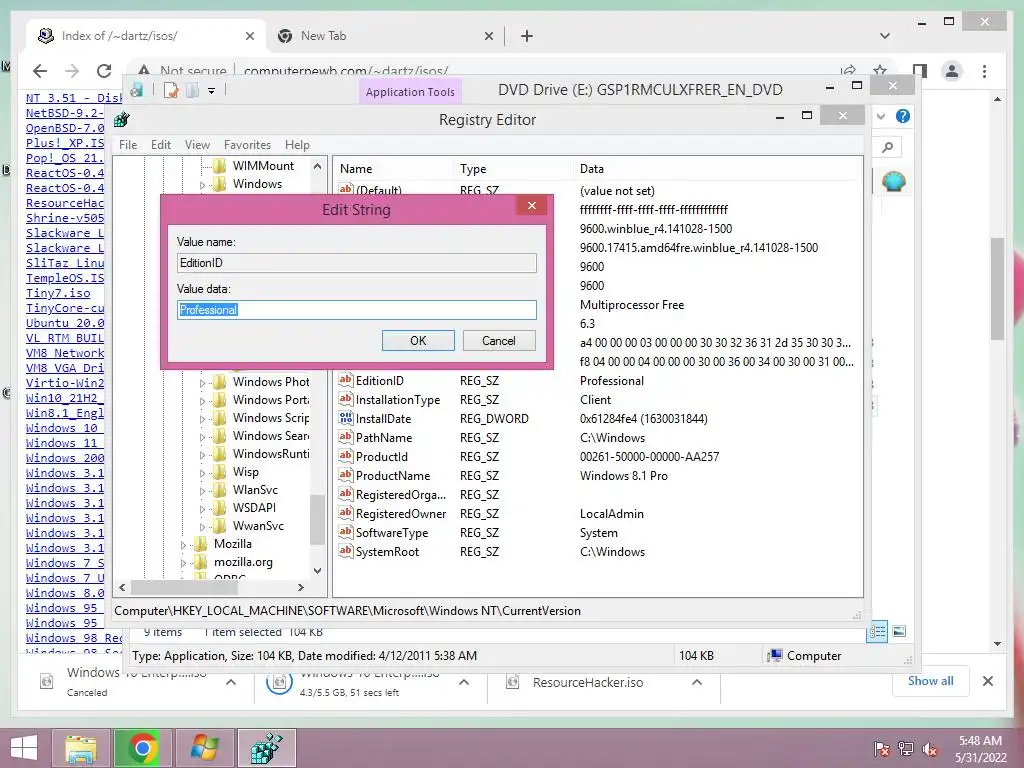Switch to the New Tab browser tab
The image size is (1024, 768).
[x=385, y=36]
